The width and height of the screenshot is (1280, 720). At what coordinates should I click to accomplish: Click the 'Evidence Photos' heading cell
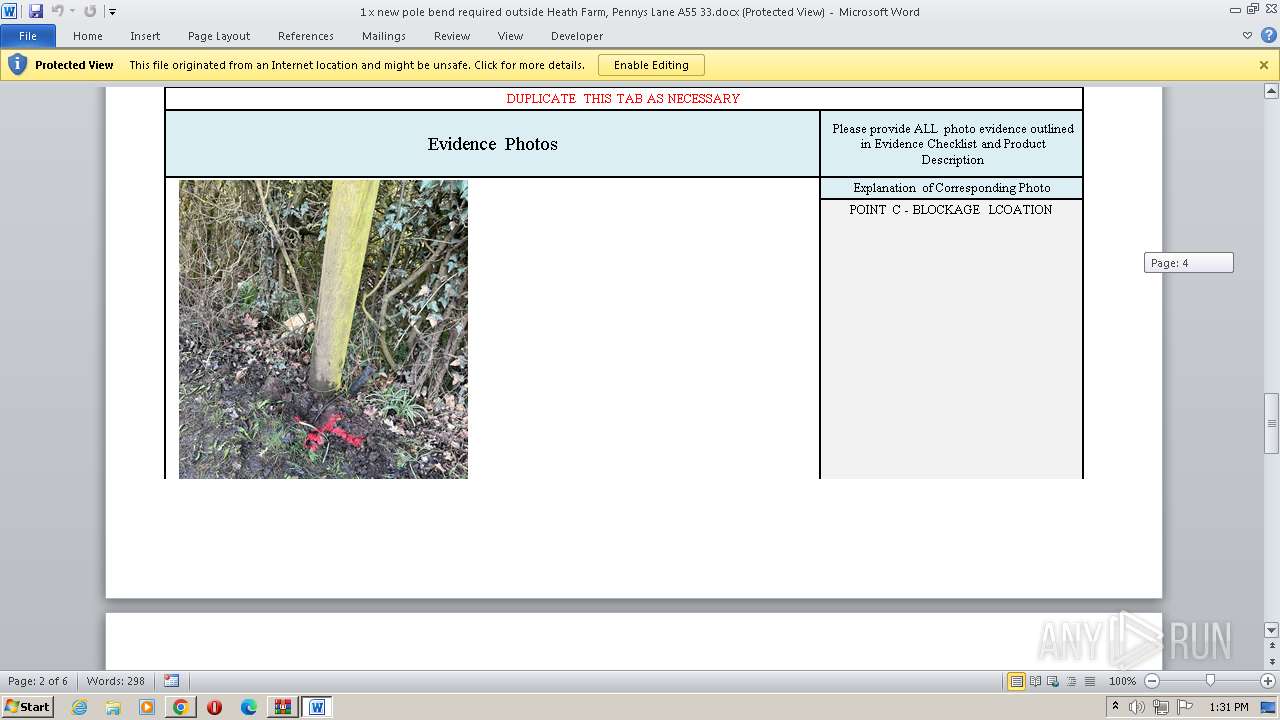(x=492, y=144)
